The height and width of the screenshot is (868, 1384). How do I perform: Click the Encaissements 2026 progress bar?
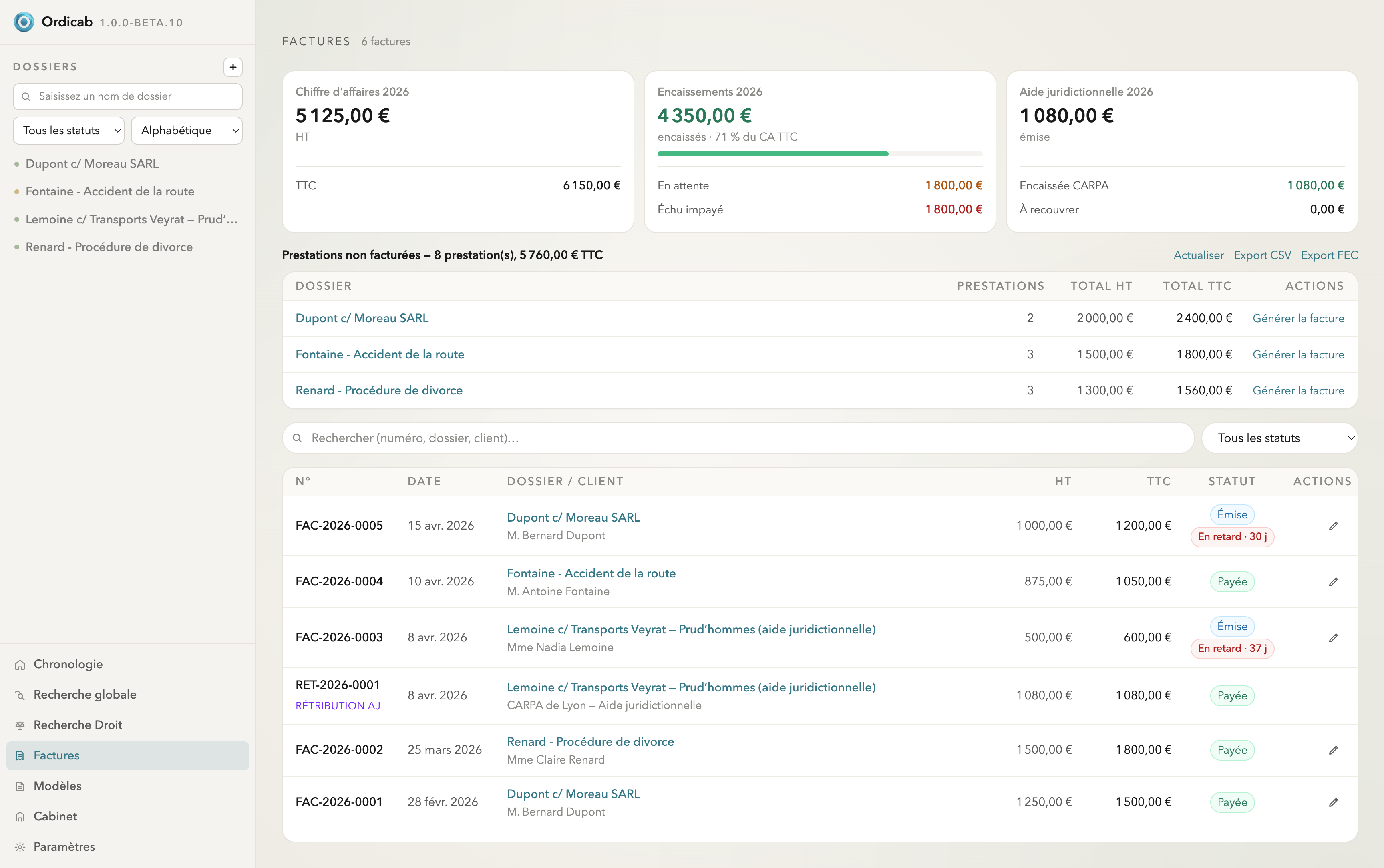(820, 154)
